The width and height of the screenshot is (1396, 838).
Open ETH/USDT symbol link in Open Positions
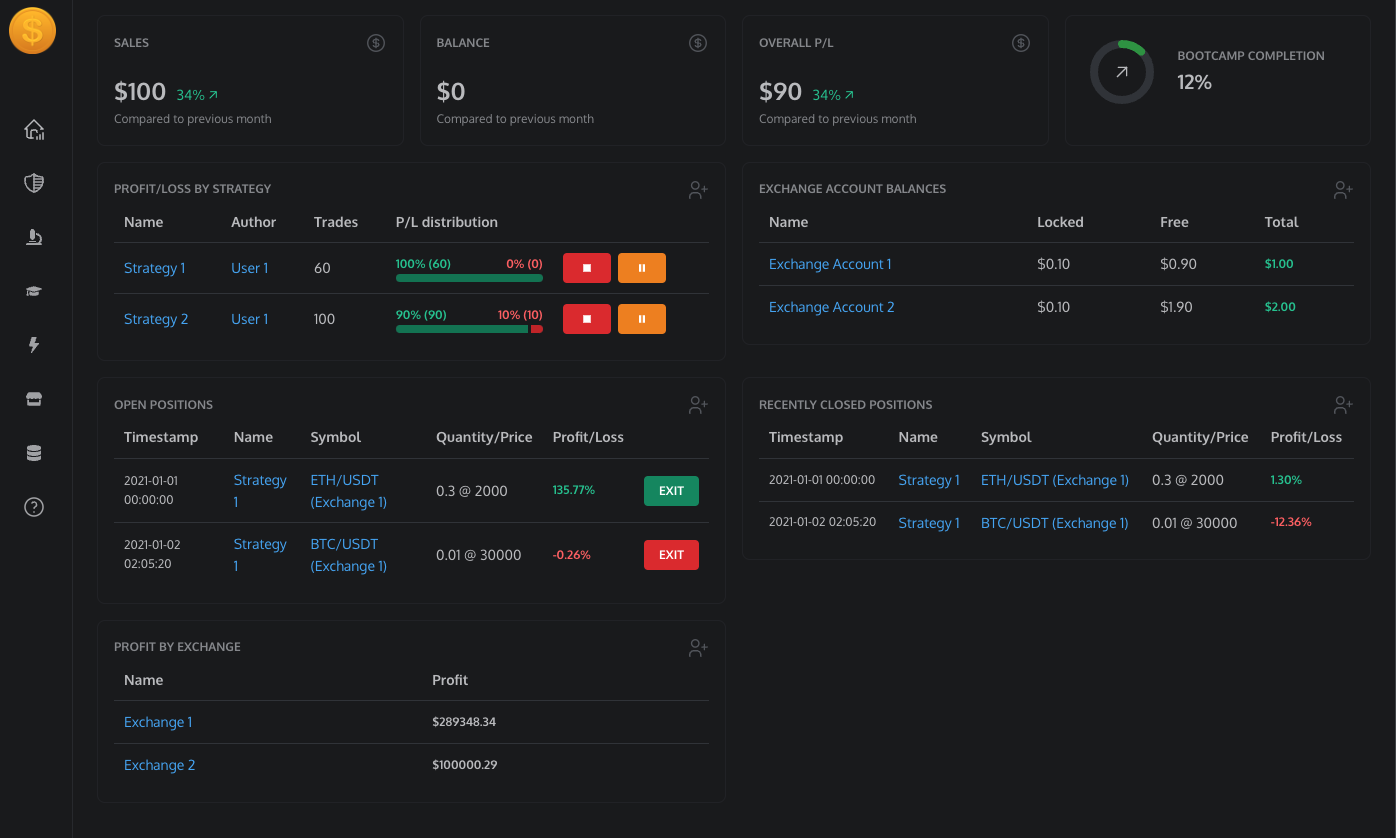tap(349, 491)
